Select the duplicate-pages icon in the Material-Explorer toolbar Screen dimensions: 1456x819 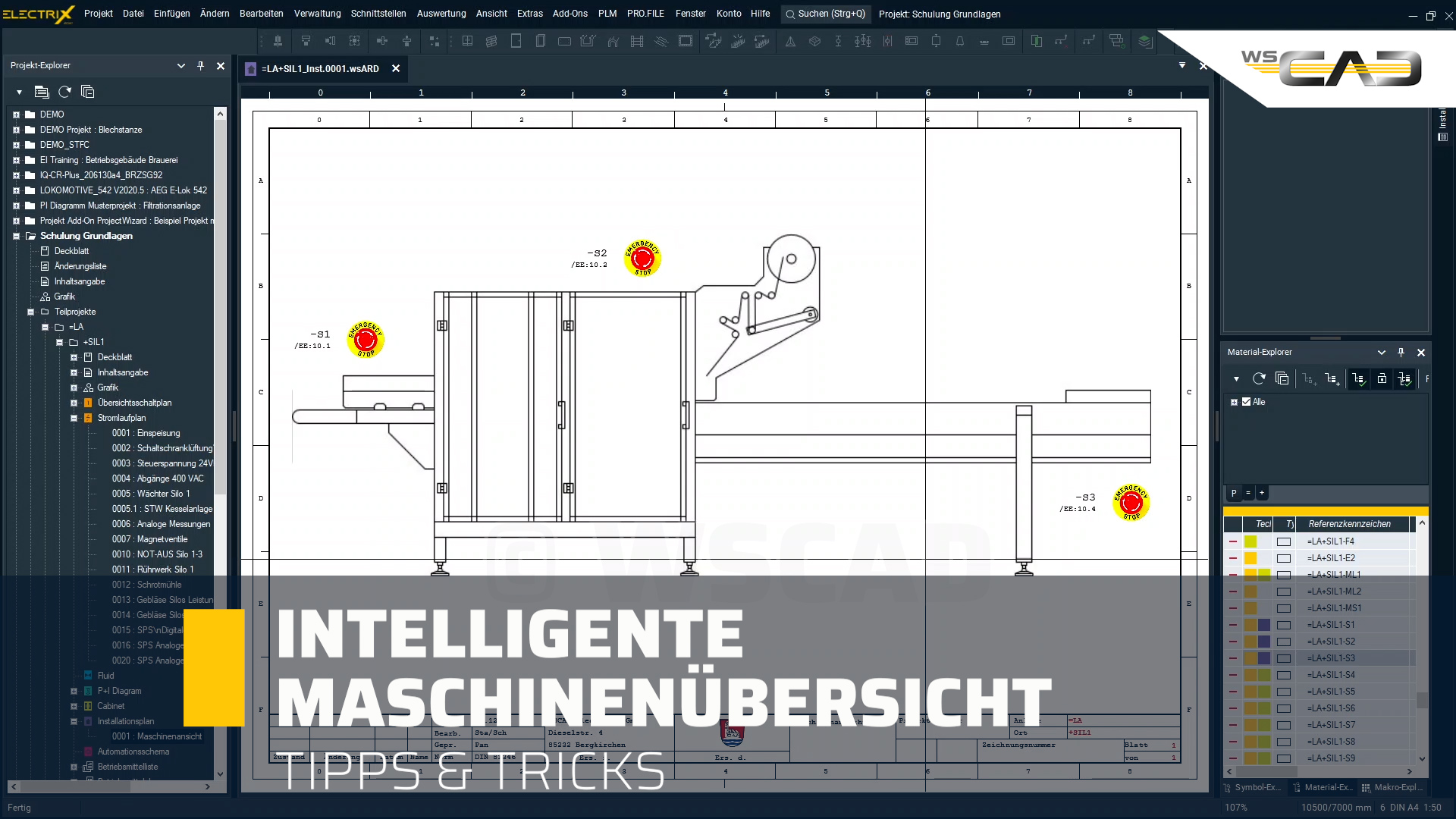[1282, 379]
